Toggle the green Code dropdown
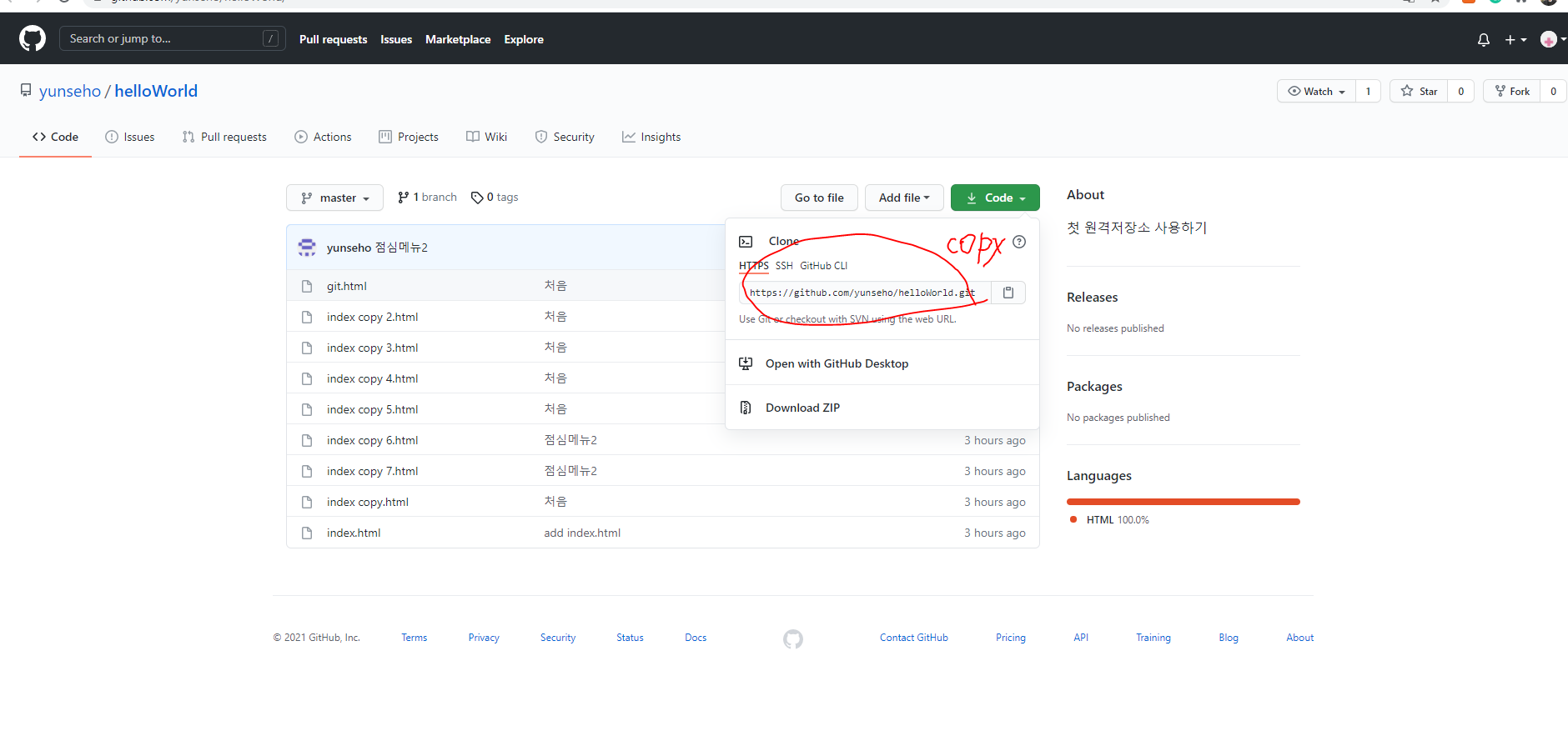The height and width of the screenshot is (741, 1568). [995, 198]
